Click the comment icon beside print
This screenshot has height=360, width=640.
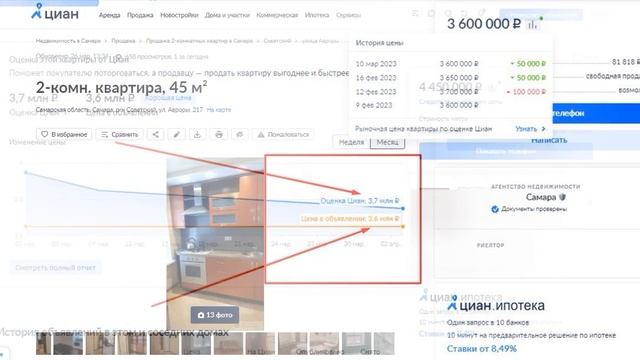240,134
